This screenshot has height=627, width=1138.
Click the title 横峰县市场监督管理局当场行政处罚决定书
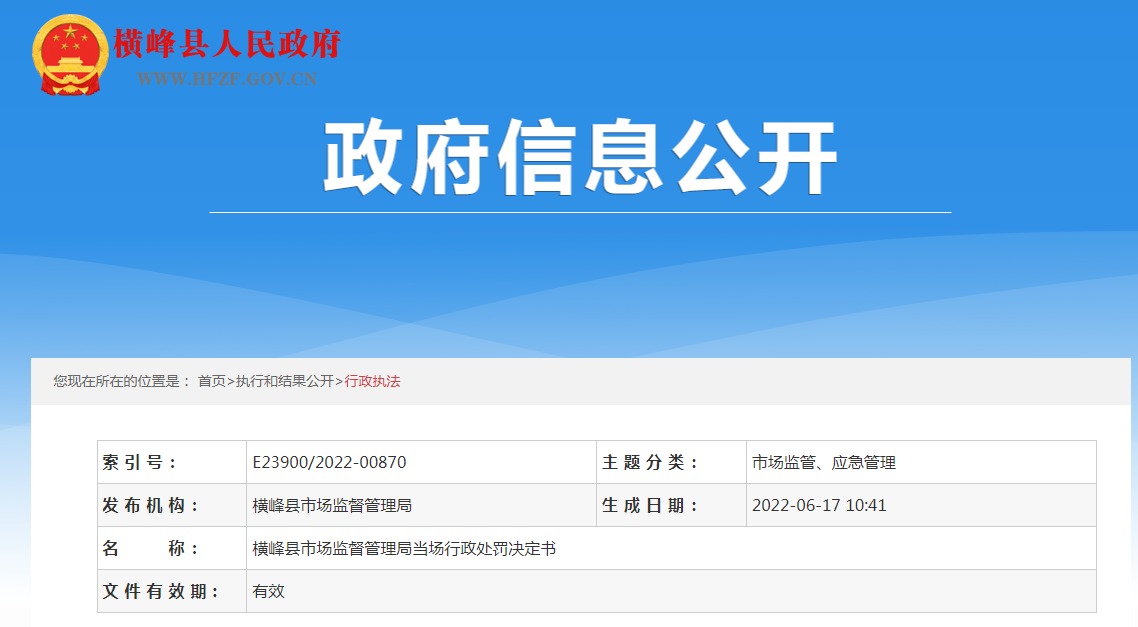coord(404,549)
